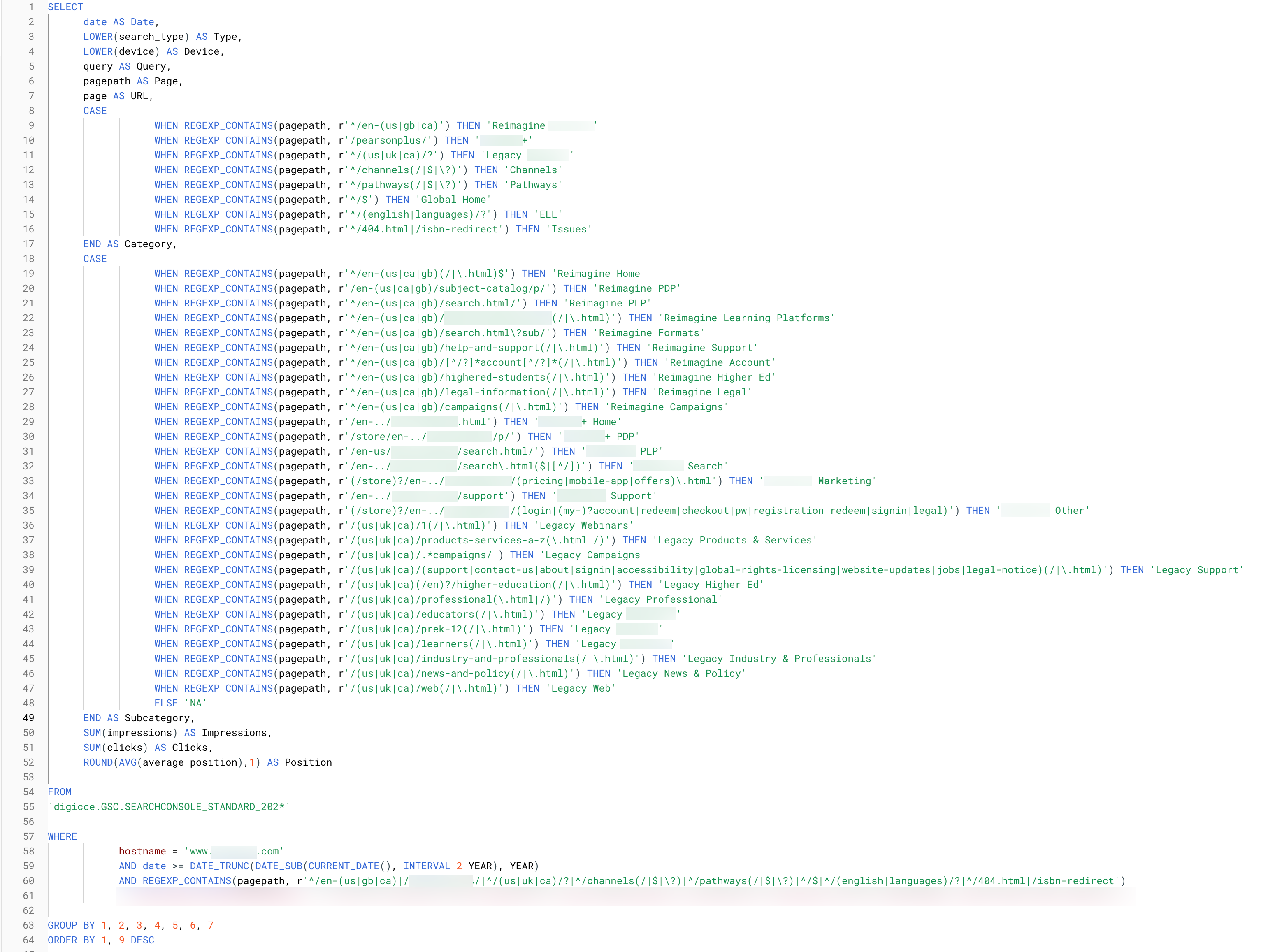Image resolution: width=1282 pixels, height=952 pixels.
Task: Click line number 49 in the gutter
Action: click(28, 717)
